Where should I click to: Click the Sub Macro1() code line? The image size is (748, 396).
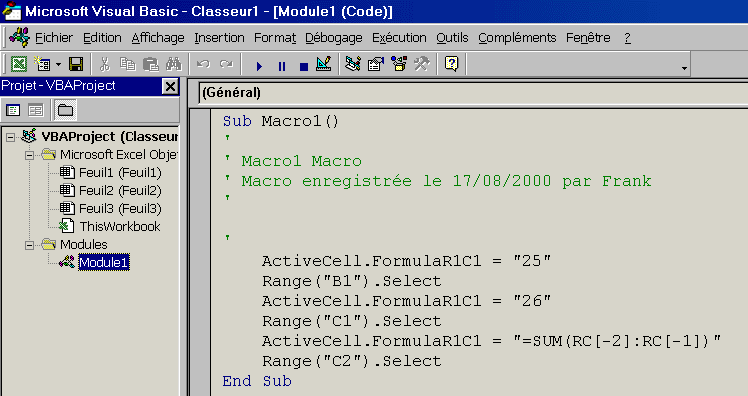point(280,121)
